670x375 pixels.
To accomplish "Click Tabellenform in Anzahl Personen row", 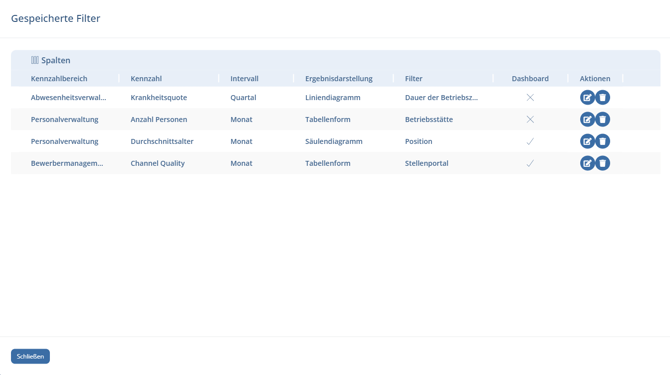I will (x=328, y=119).
